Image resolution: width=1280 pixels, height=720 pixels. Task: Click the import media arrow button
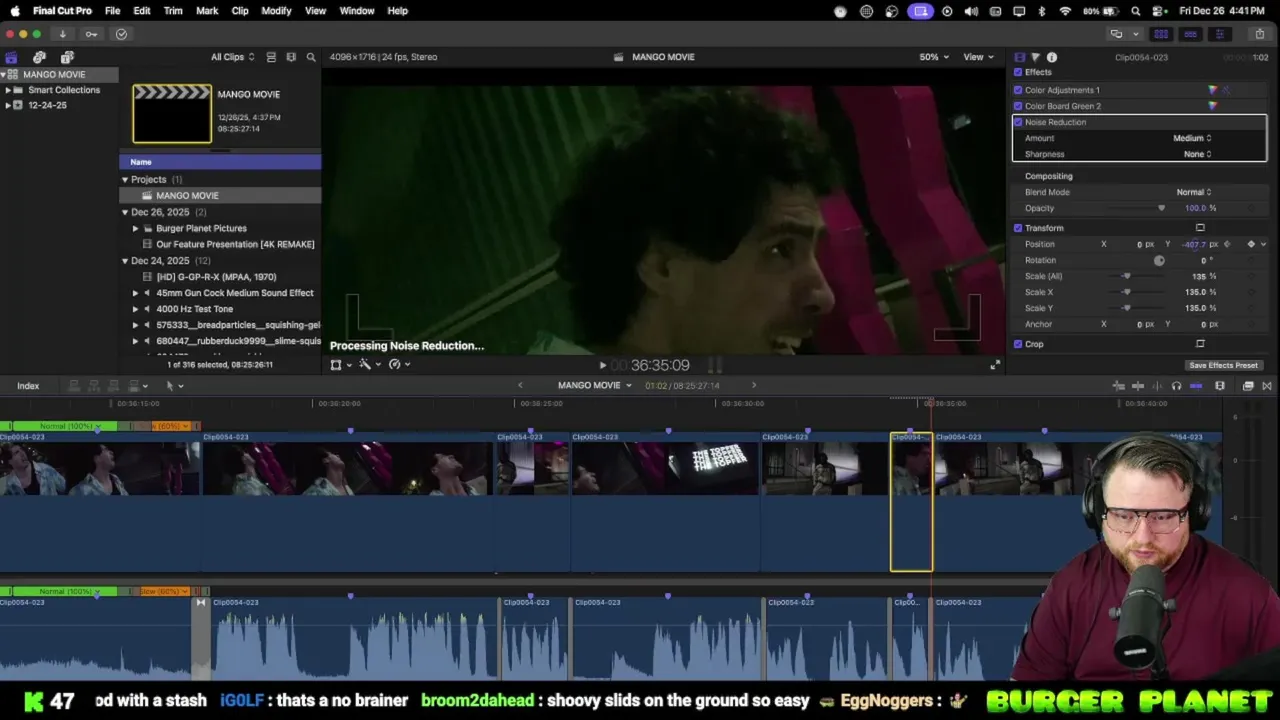tap(62, 34)
